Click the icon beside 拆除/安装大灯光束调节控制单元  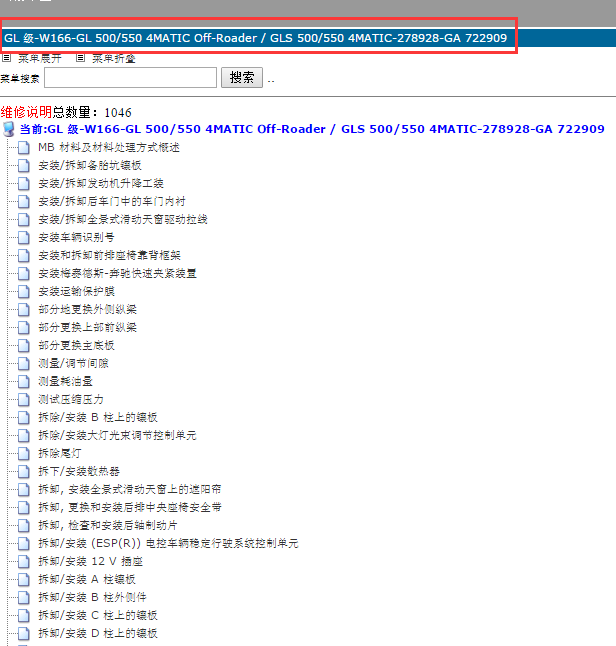pyautogui.click(x=24, y=435)
